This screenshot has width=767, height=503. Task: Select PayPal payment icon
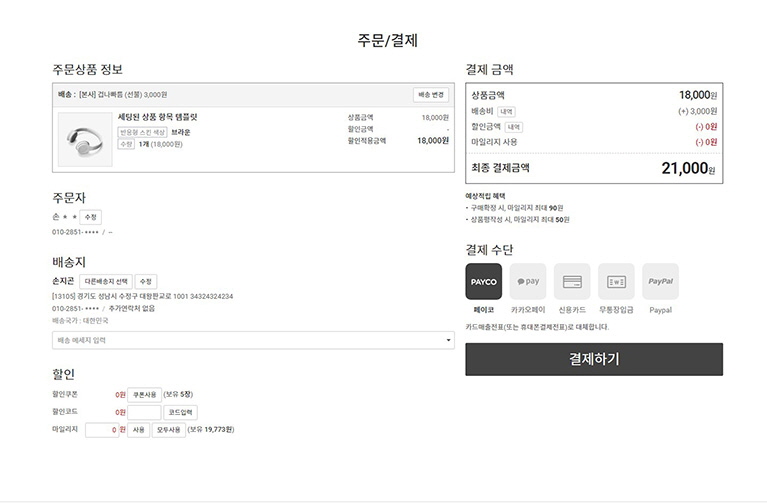click(660, 282)
